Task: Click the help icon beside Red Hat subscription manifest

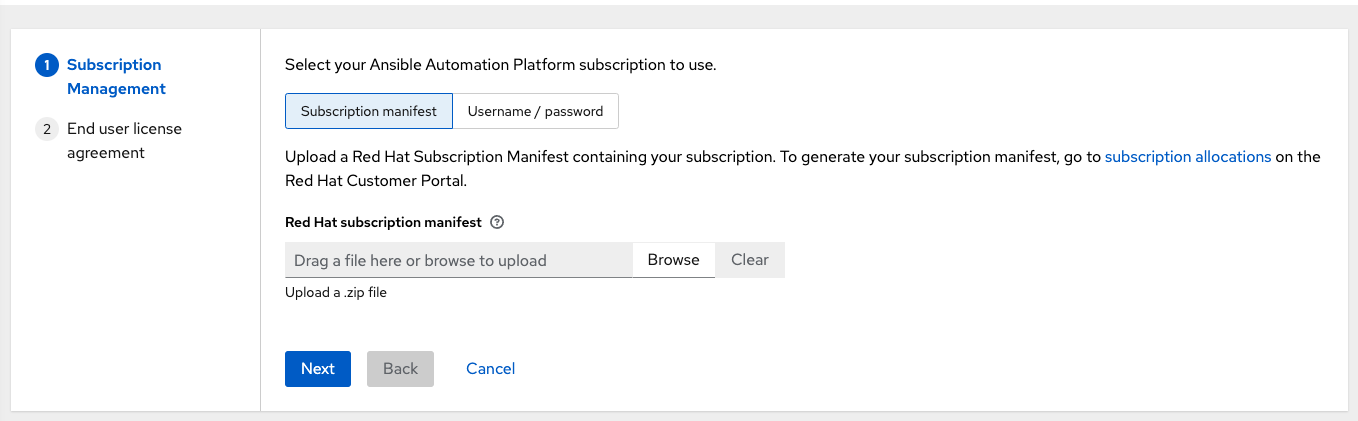Action: coord(497,222)
